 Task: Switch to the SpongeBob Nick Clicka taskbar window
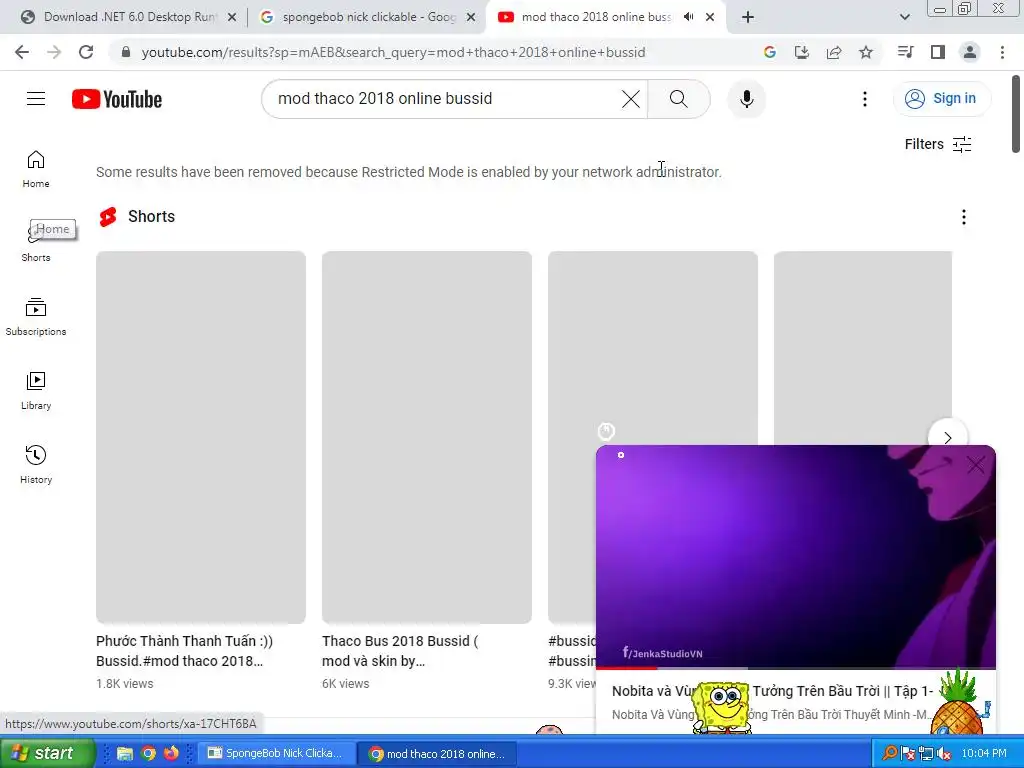[x=277, y=754]
